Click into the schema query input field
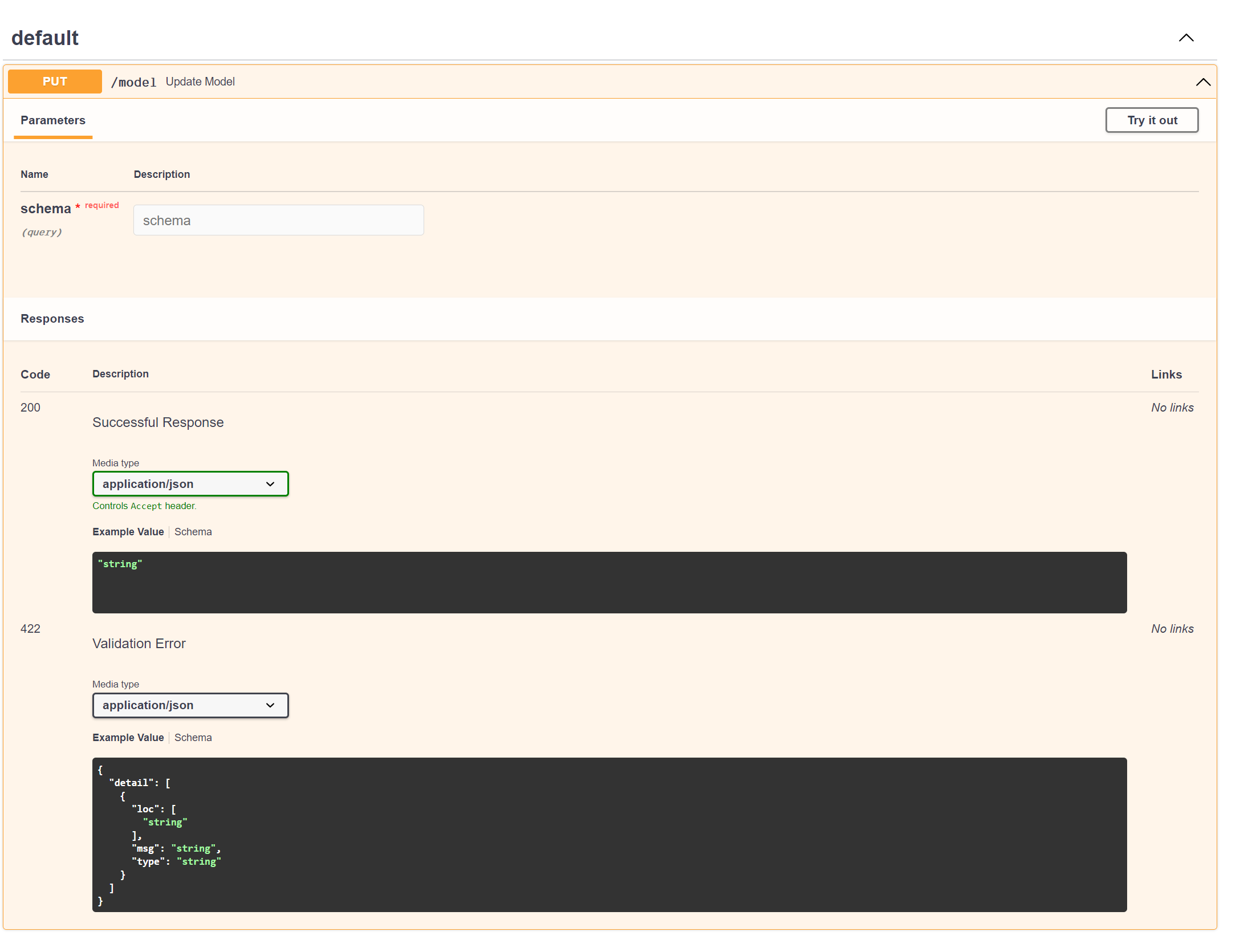The image size is (1248, 952). [278, 221]
